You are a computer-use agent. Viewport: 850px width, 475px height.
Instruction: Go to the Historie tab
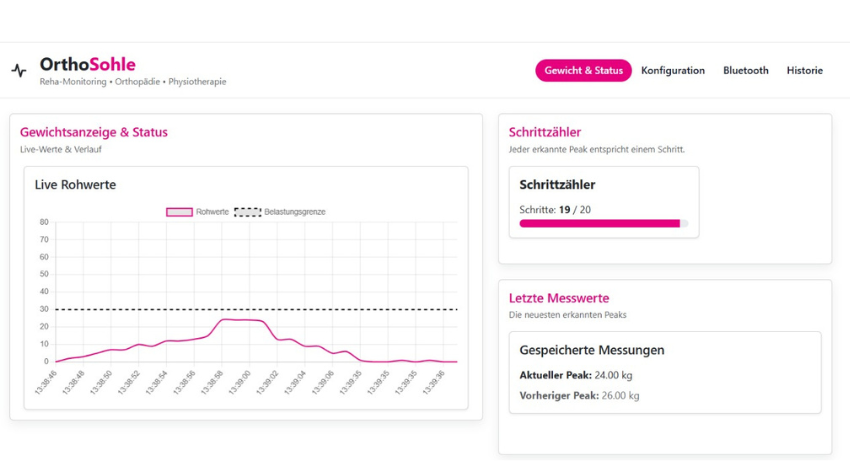(804, 71)
